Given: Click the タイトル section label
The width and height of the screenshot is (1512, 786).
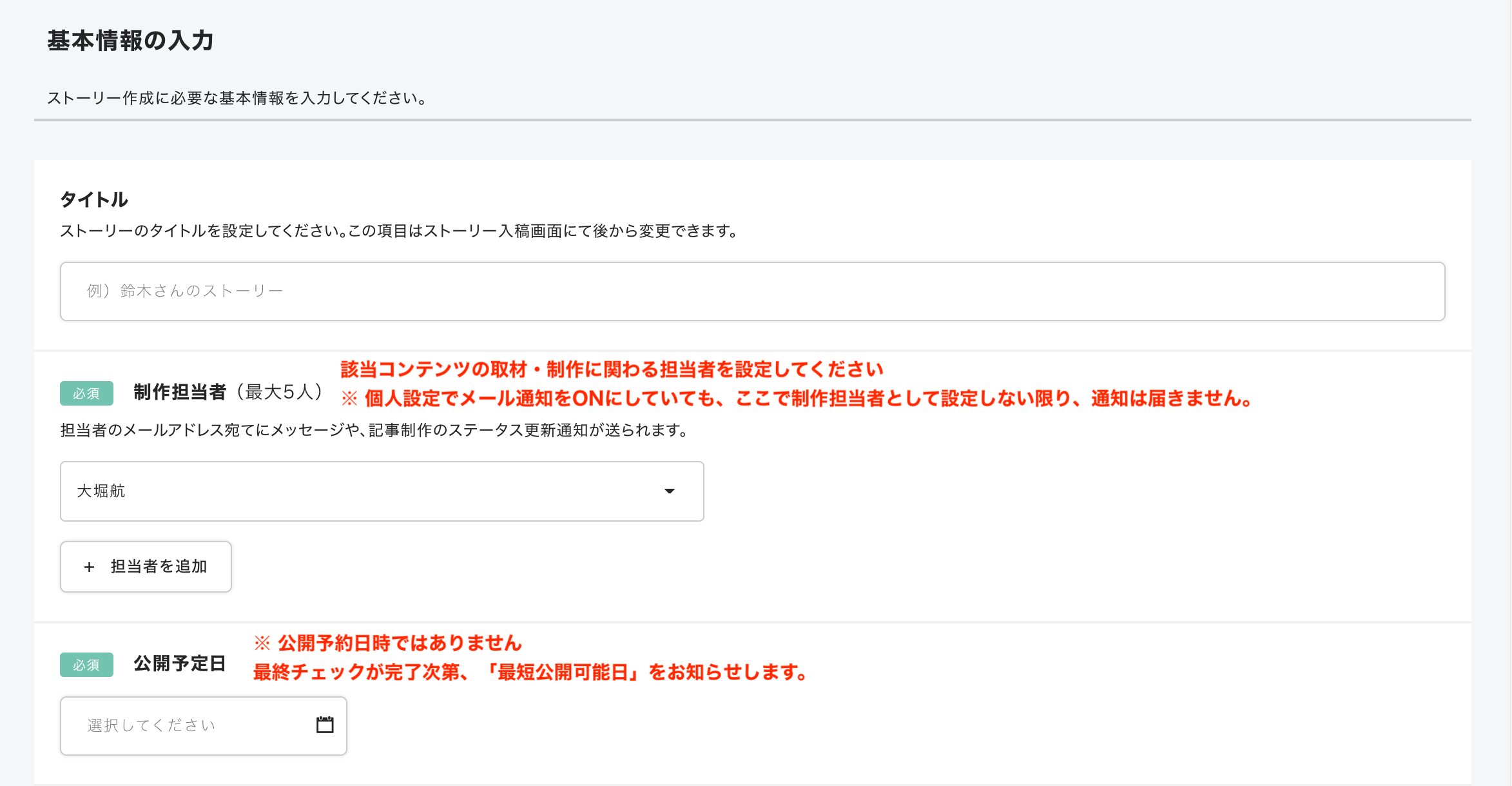Looking at the screenshot, I should (x=94, y=200).
